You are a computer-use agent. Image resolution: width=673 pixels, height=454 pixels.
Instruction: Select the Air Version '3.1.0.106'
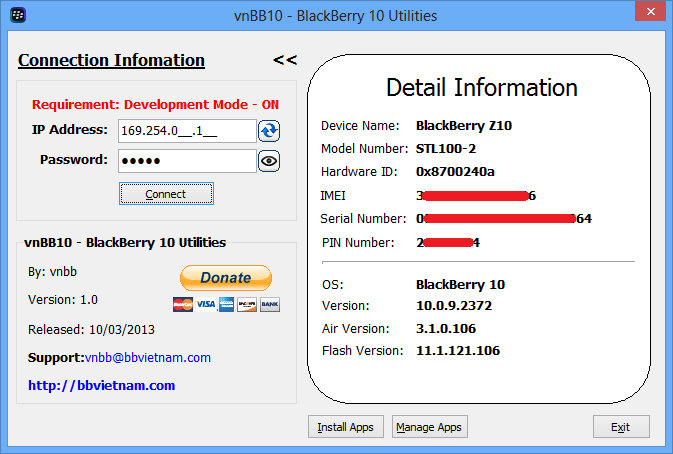446,329
